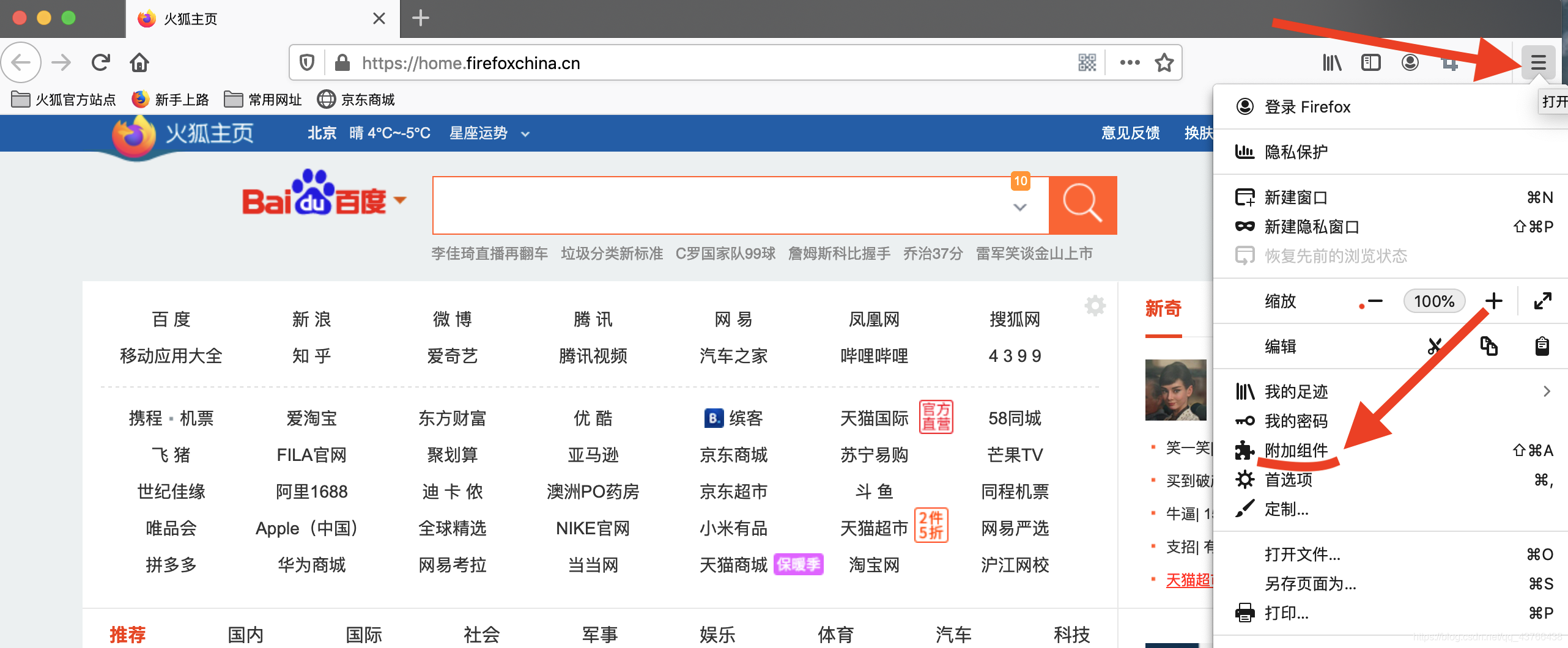Click the 新奇 sidebar tab

(x=1163, y=308)
